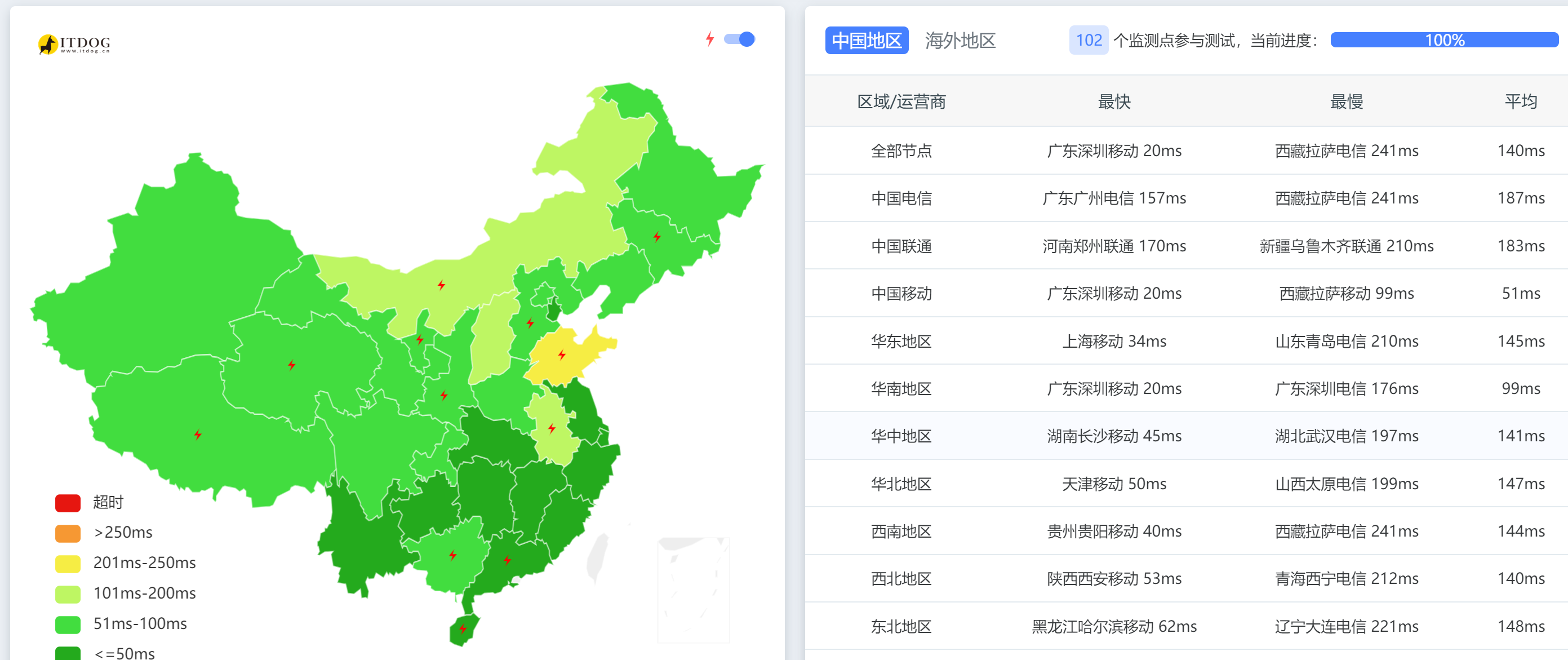This screenshot has width=1568, height=660.
Task: Click the 西藏拉萨移动 99ms cell
Action: 1347,294
